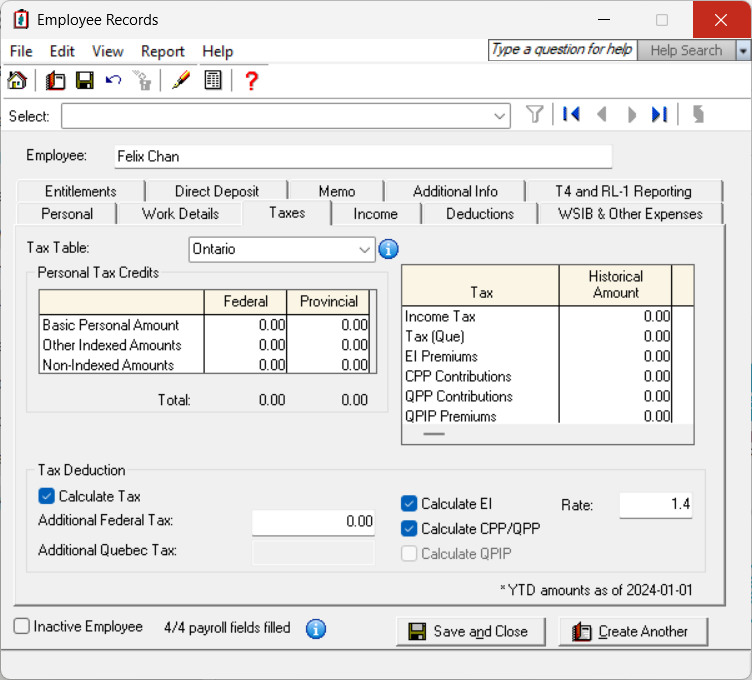This screenshot has width=752, height=680.
Task: Switch to the Entitlements tab
Action: [81, 191]
